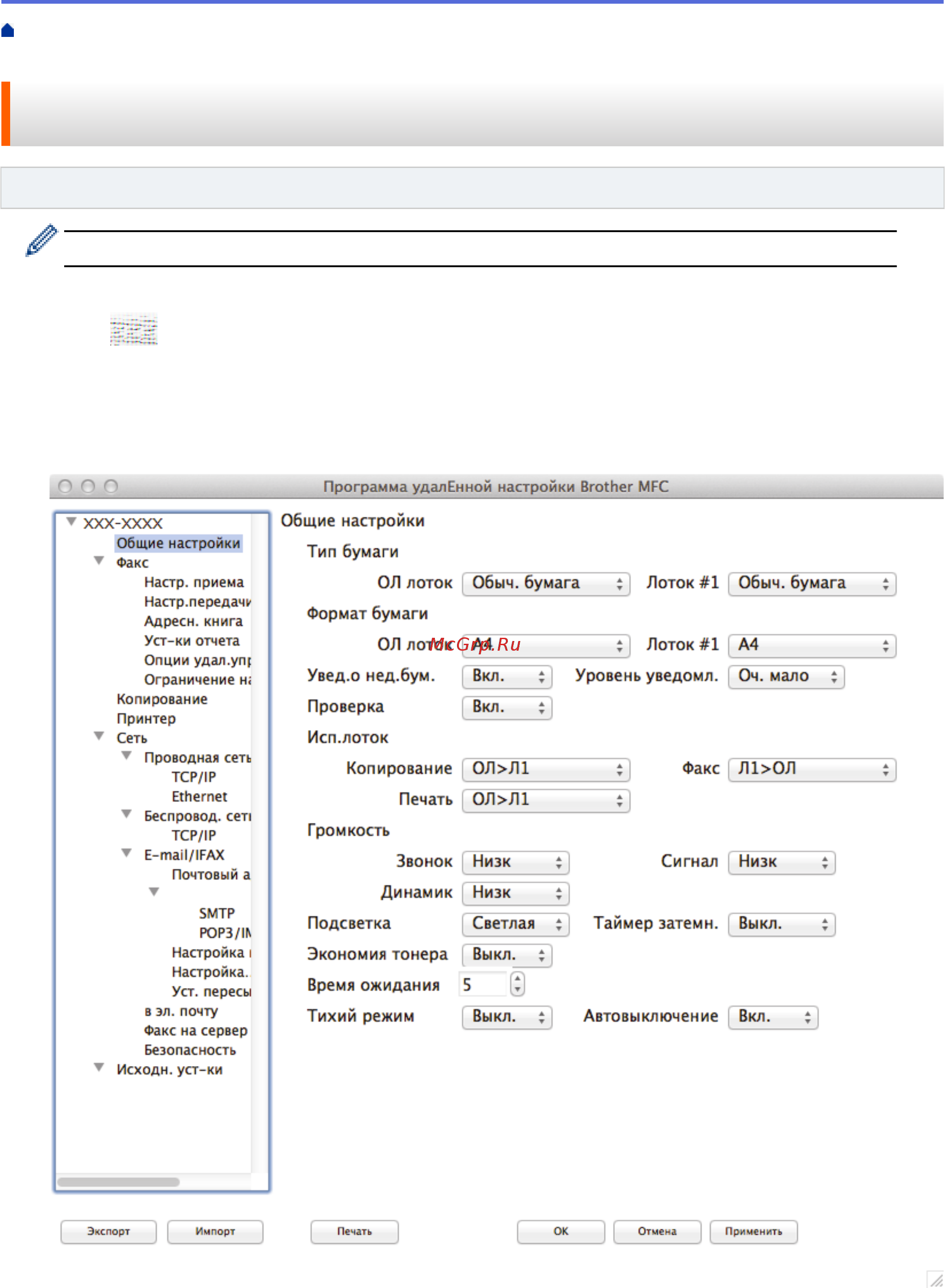Open ОЛ лоток paper type dropdown
Image resolution: width=945 pixels, height=1288 pixels.
pyautogui.click(x=546, y=584)
